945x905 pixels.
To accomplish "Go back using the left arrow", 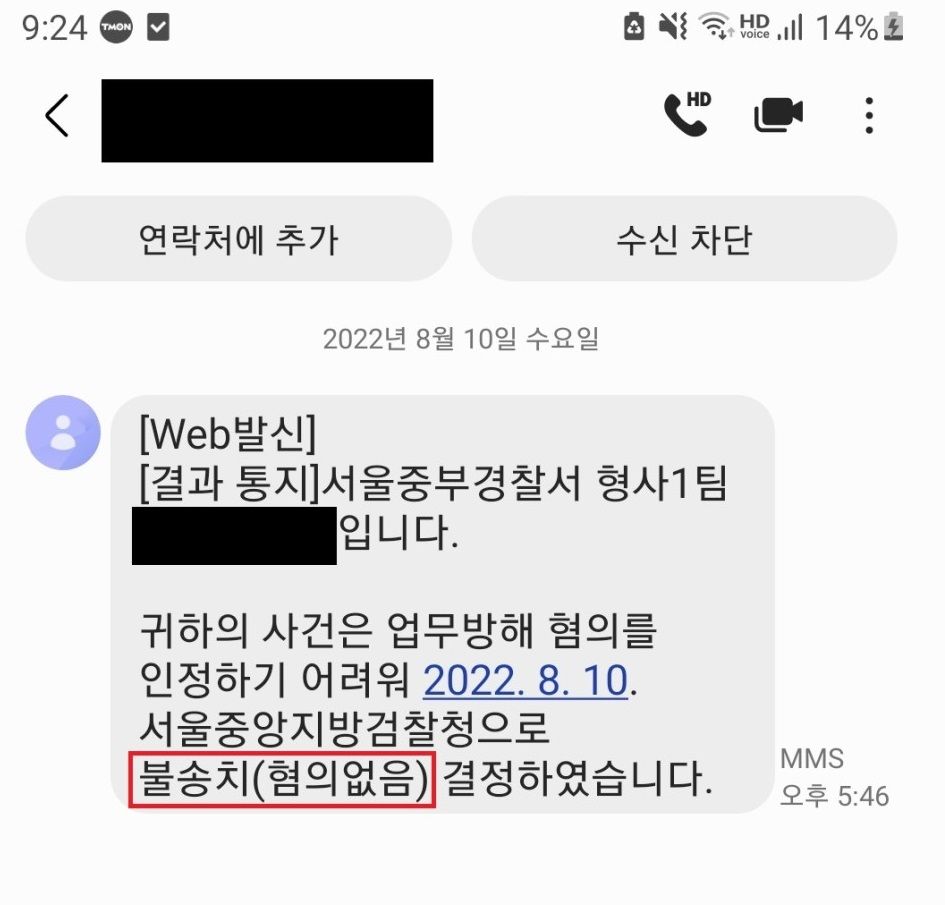I will (x=57, y=115).
